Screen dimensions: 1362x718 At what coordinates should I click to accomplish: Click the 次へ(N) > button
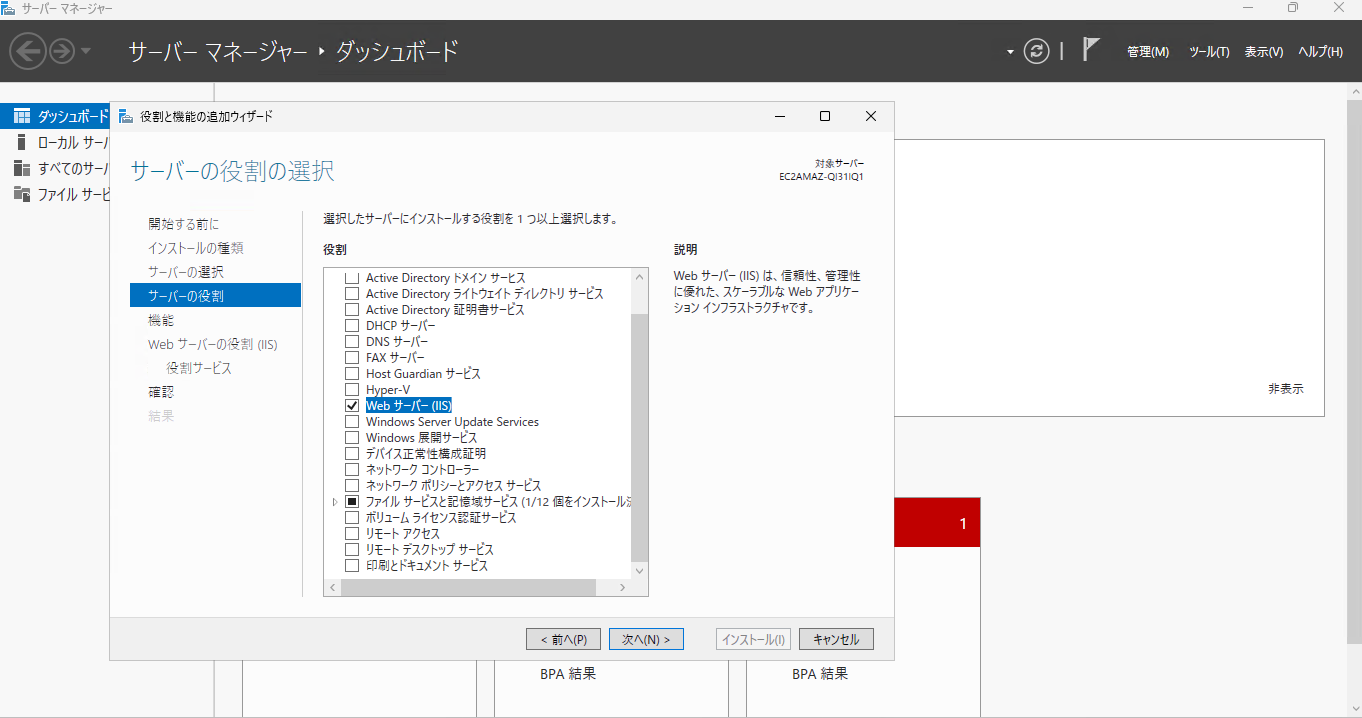pyautogui.click(x=646, y=639)
